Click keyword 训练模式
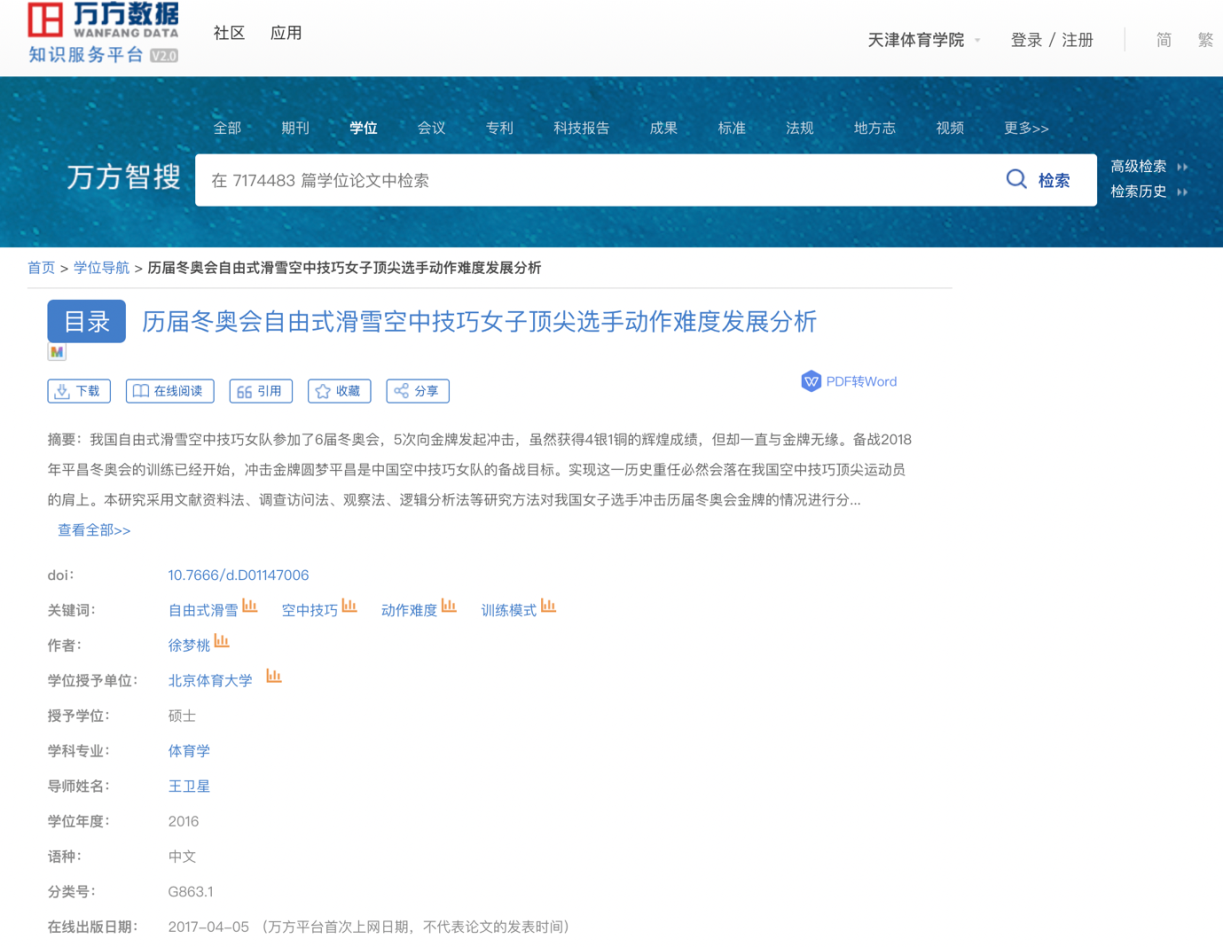1223x947 pixels. click(509, 610)
